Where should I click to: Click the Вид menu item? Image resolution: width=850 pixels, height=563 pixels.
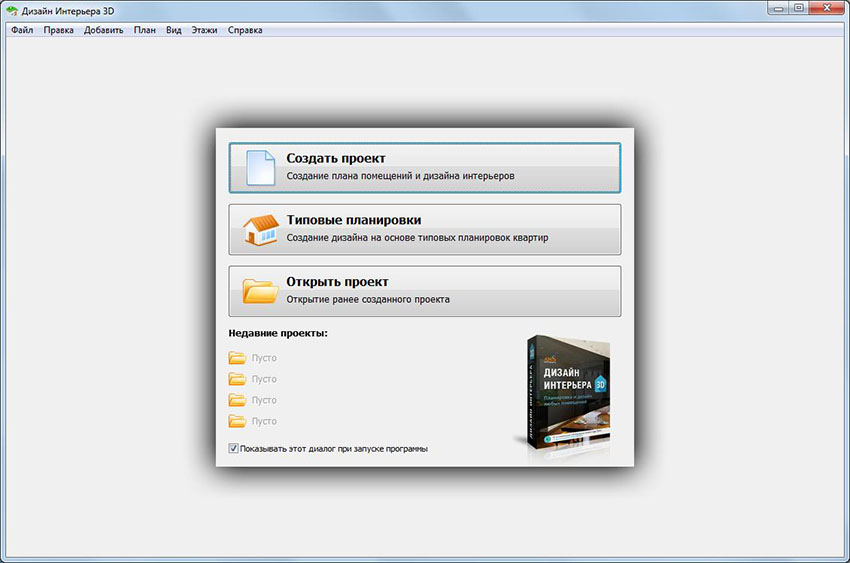(174, 30)
